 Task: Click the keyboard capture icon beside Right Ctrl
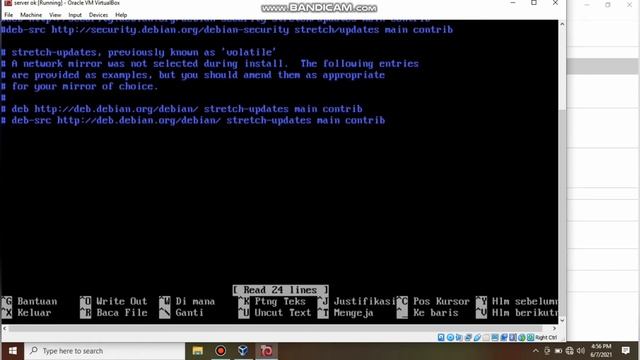click(530, 338)
